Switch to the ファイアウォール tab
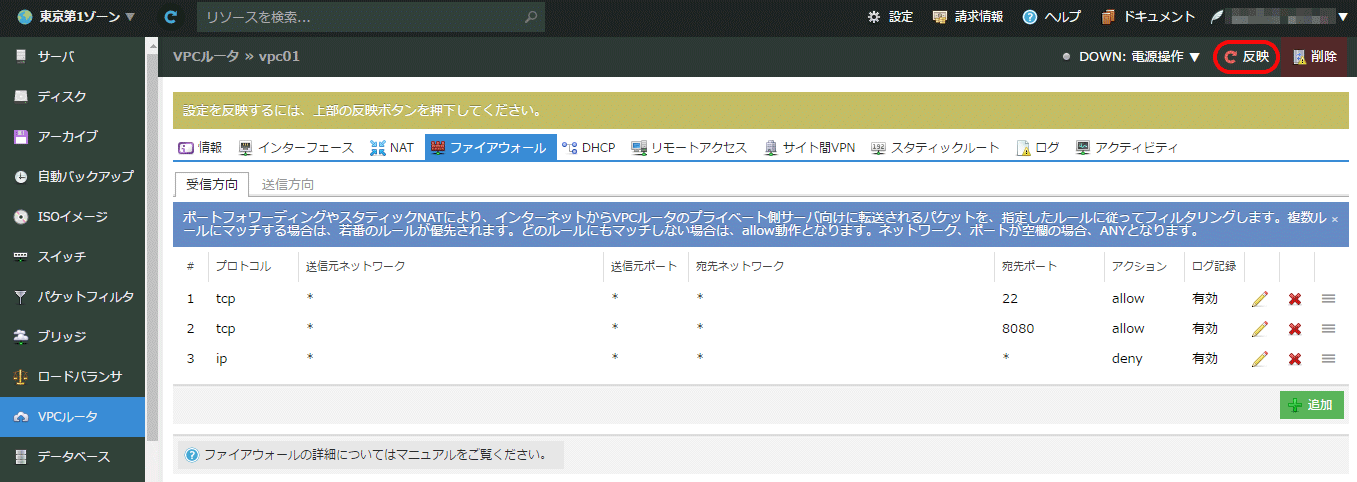This screenshot has width=1357, height=482. coord(489,147)
